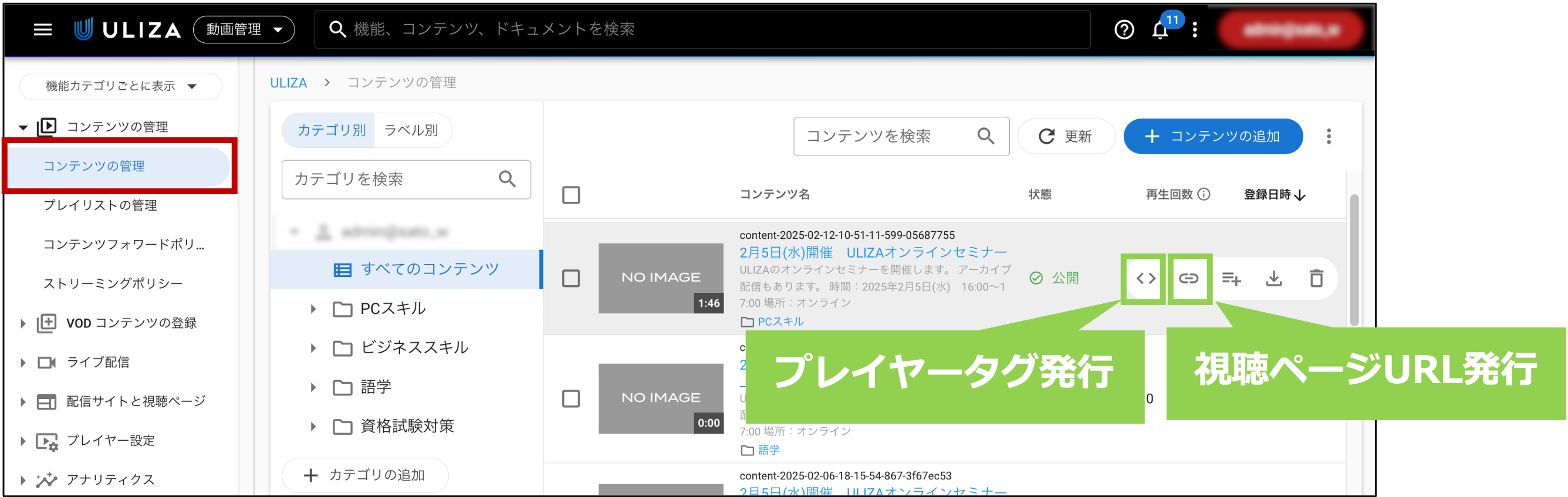Image resolution: width=1568 pixels, height=497 pixels.
Task: Expand PCスキル category arrow
Action: pyautogui.click(x=313, y=309)
